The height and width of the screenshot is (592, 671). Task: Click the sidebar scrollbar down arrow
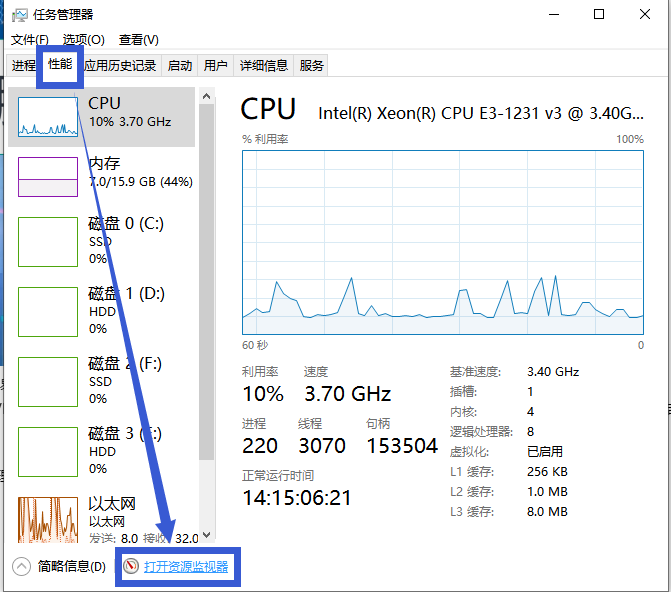[x=207, y=535]
